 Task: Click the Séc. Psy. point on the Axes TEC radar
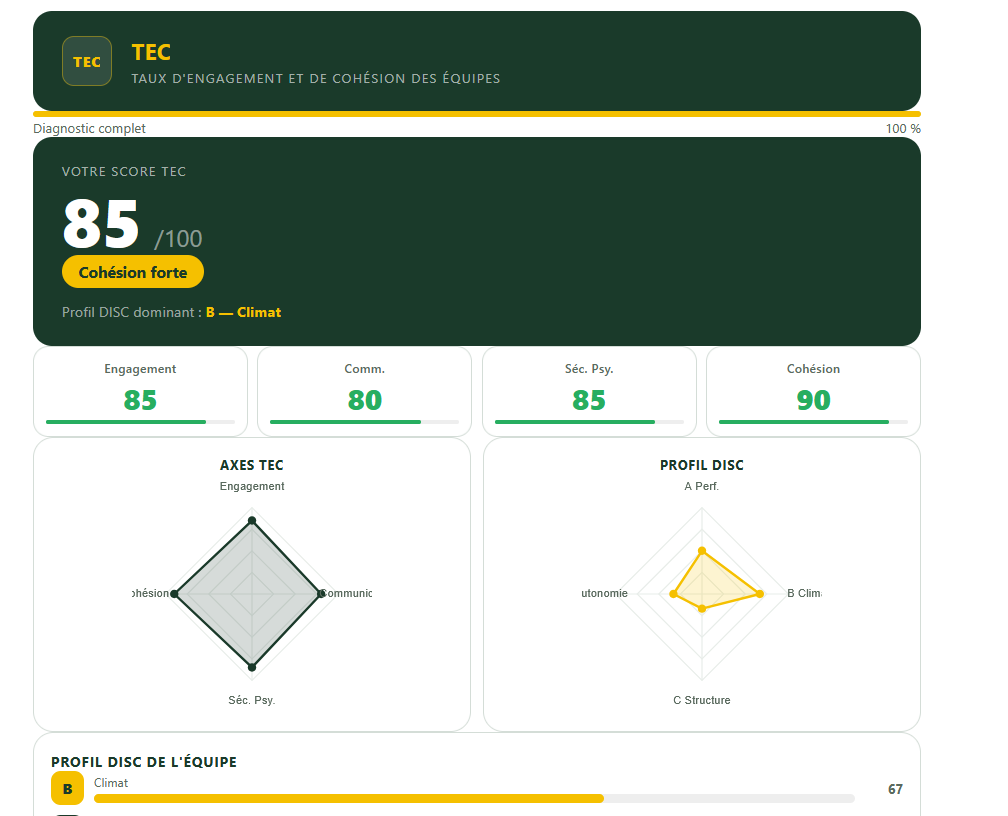pyautogui.click(x=252, y=667)
